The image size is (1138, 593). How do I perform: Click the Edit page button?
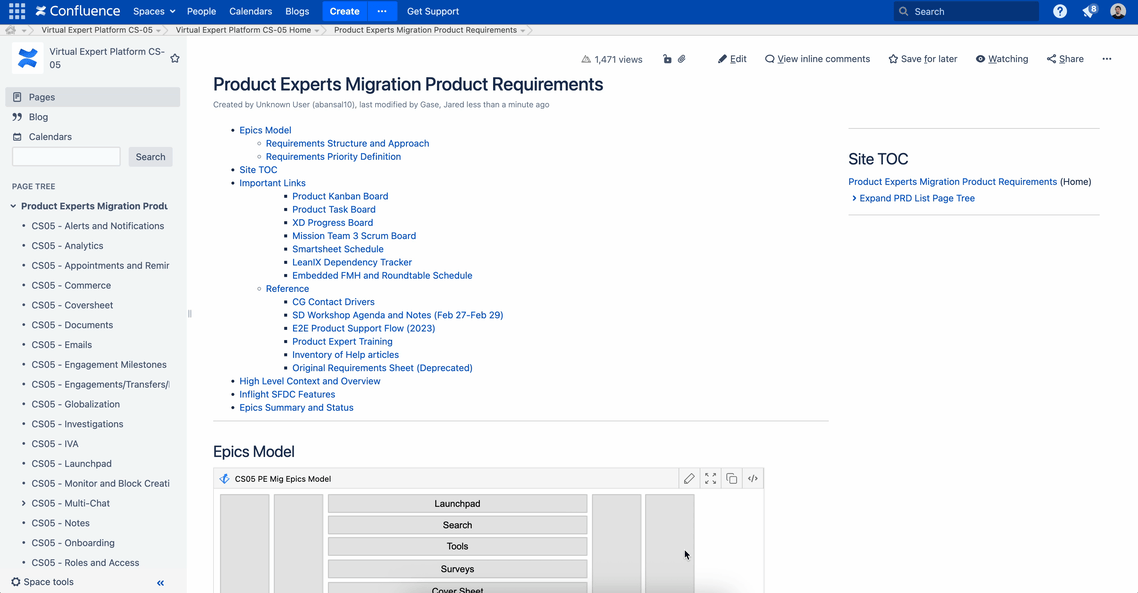click(732, 59)
